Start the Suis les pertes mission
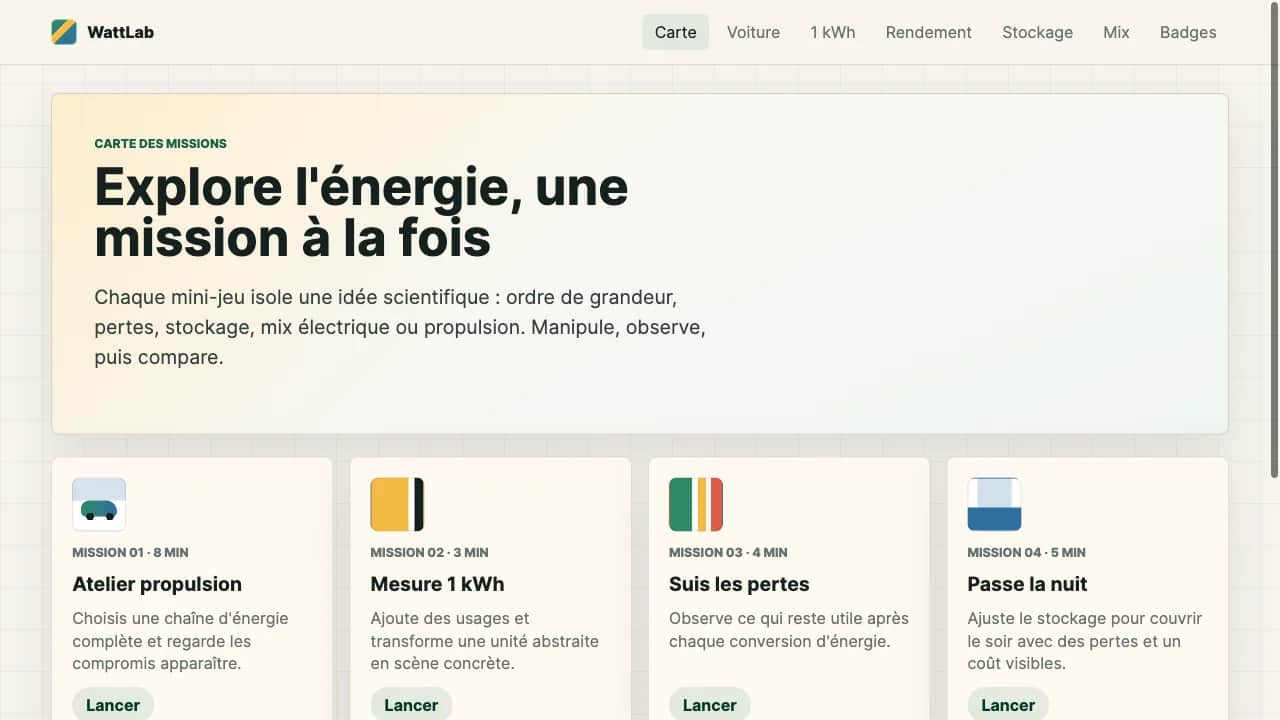Screen dimensions: 1280x720 tap(710, 704)
